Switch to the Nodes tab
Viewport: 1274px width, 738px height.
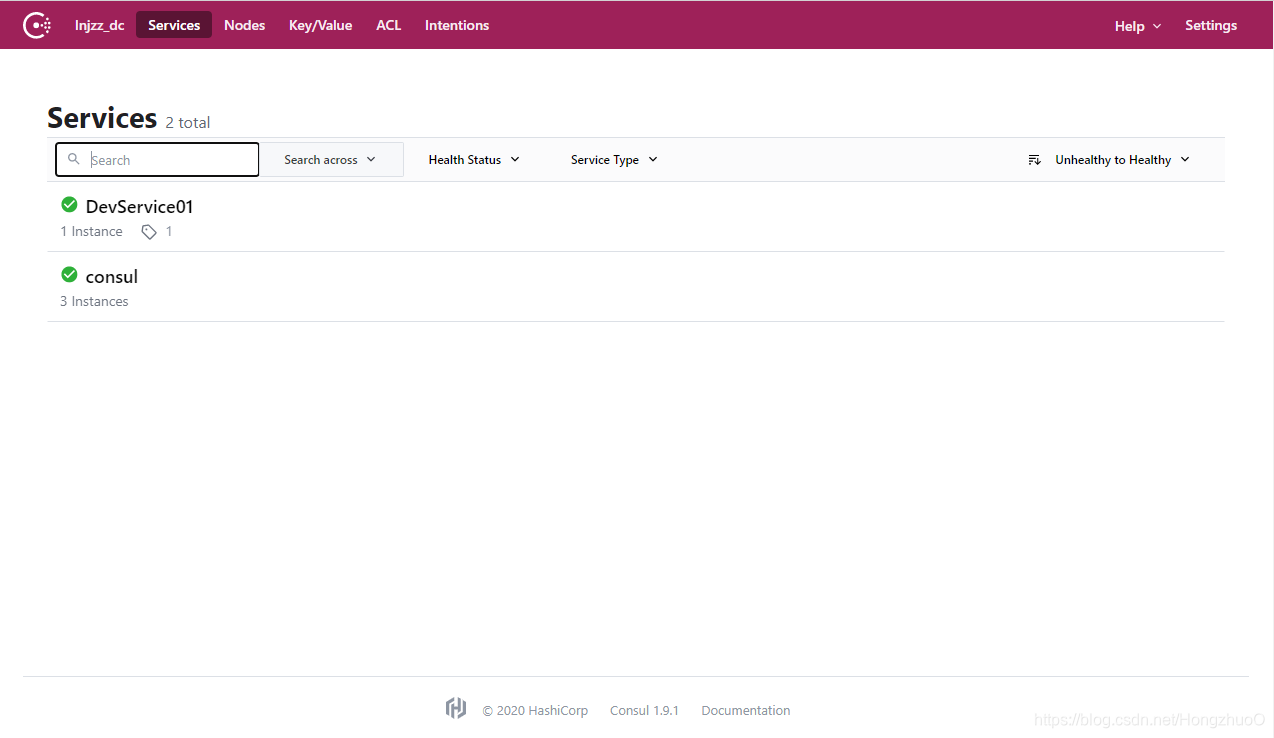(244, 25)
